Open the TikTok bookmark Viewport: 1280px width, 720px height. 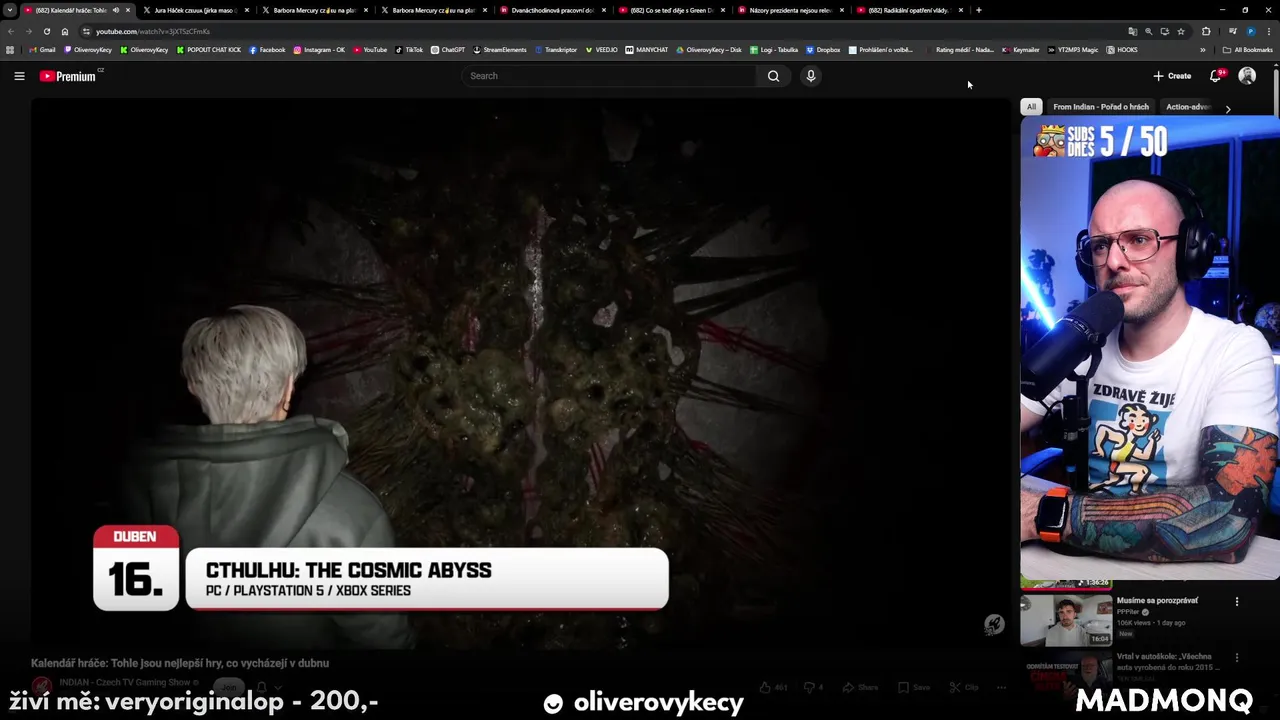pos(409,50)
